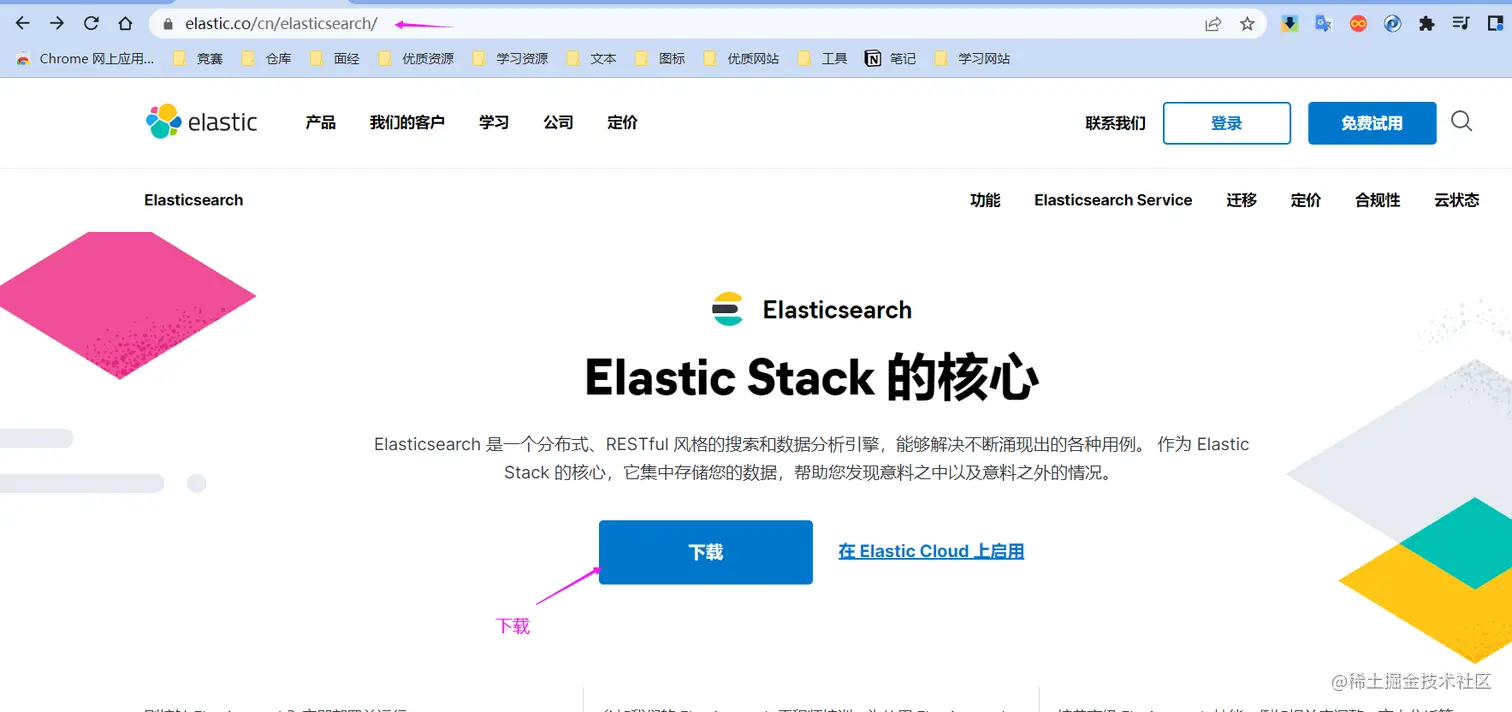
Task: Open the red infinity extension
Action: click(1358, 24)
